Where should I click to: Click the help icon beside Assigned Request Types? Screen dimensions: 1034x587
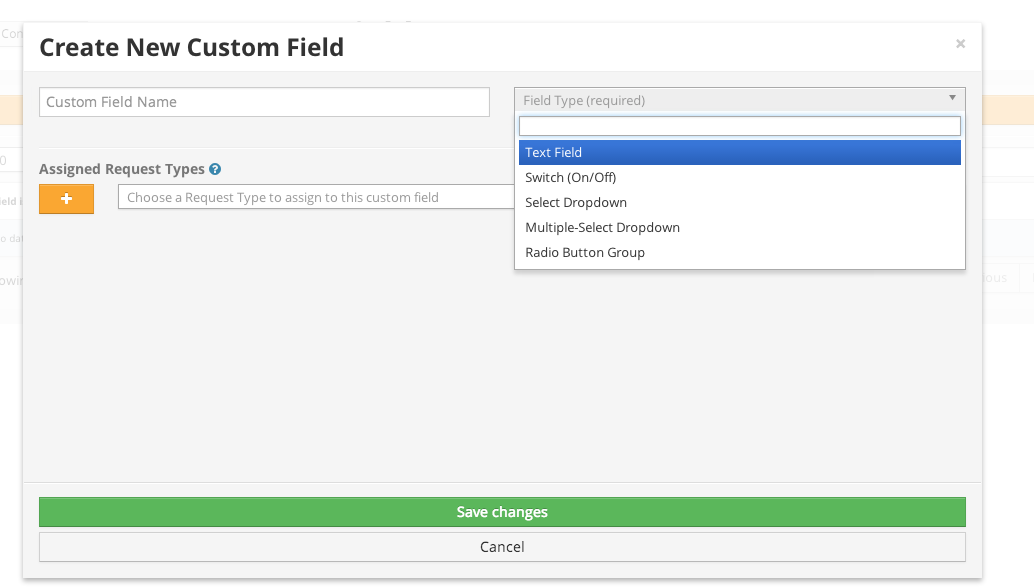pyautogui.click(x=215, y=170)
